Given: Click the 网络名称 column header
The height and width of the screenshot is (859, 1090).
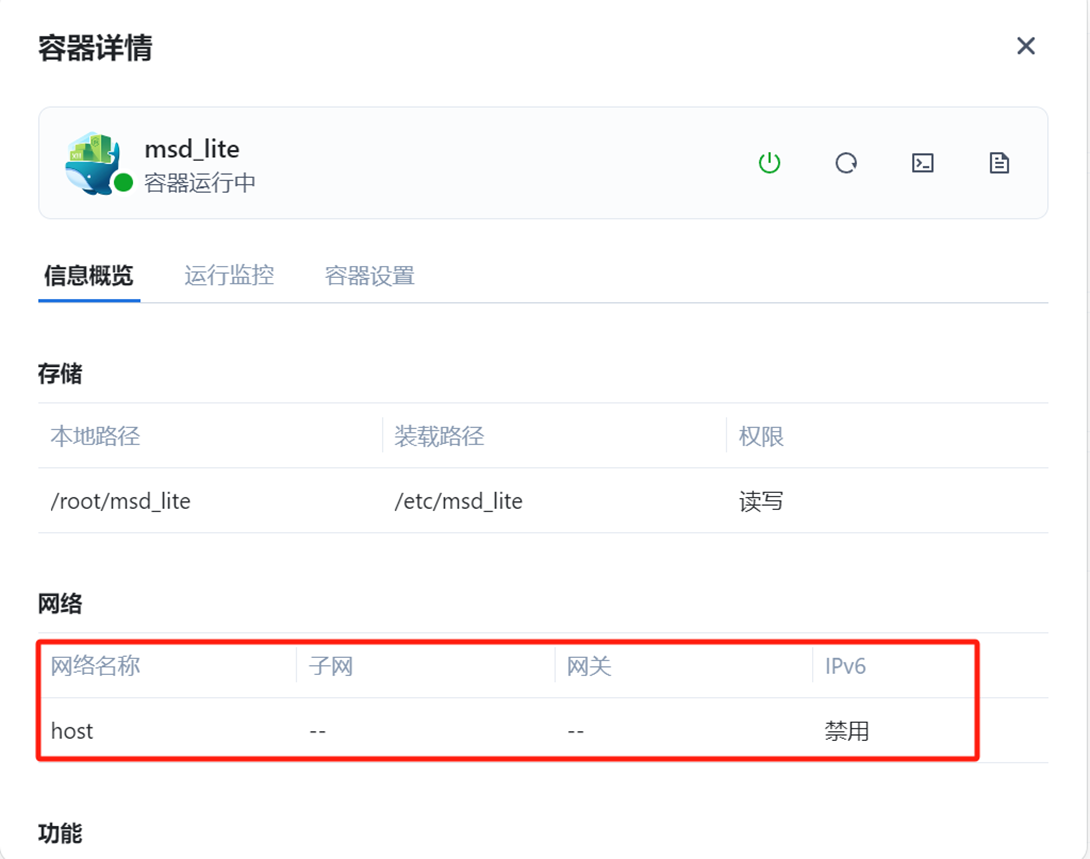Looking at the screenshot, I should 95,666.
